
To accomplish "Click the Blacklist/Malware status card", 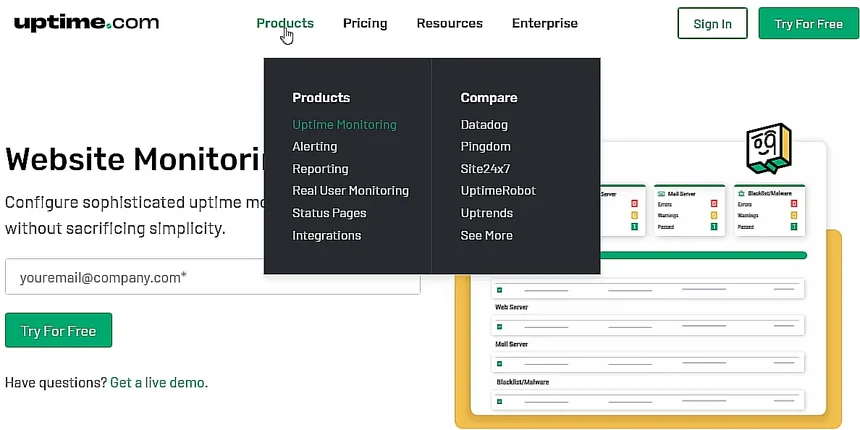I will [x=770, y=211].
